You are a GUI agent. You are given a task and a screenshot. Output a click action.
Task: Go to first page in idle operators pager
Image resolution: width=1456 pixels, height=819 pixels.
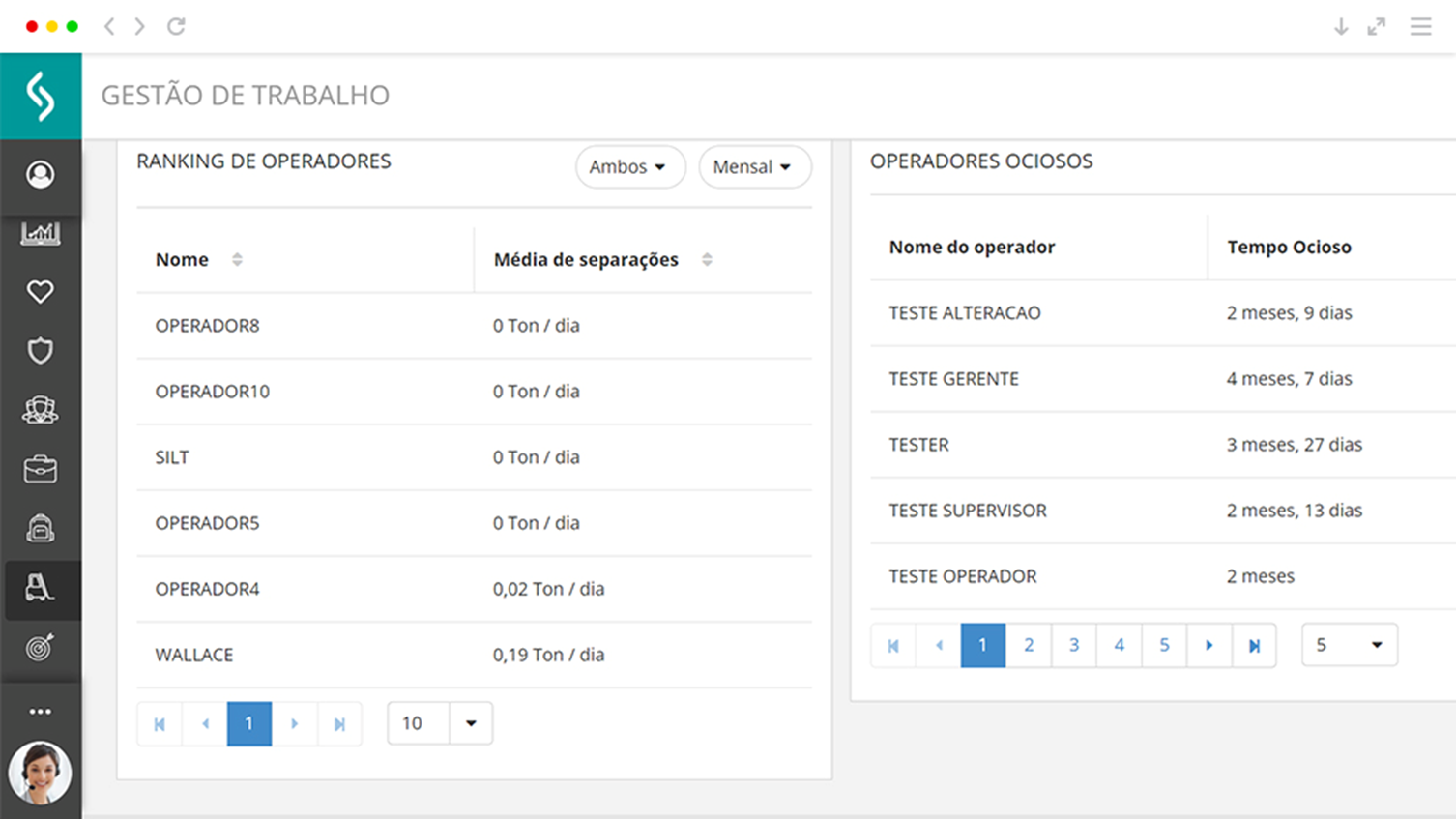click(x=893, y=645)
